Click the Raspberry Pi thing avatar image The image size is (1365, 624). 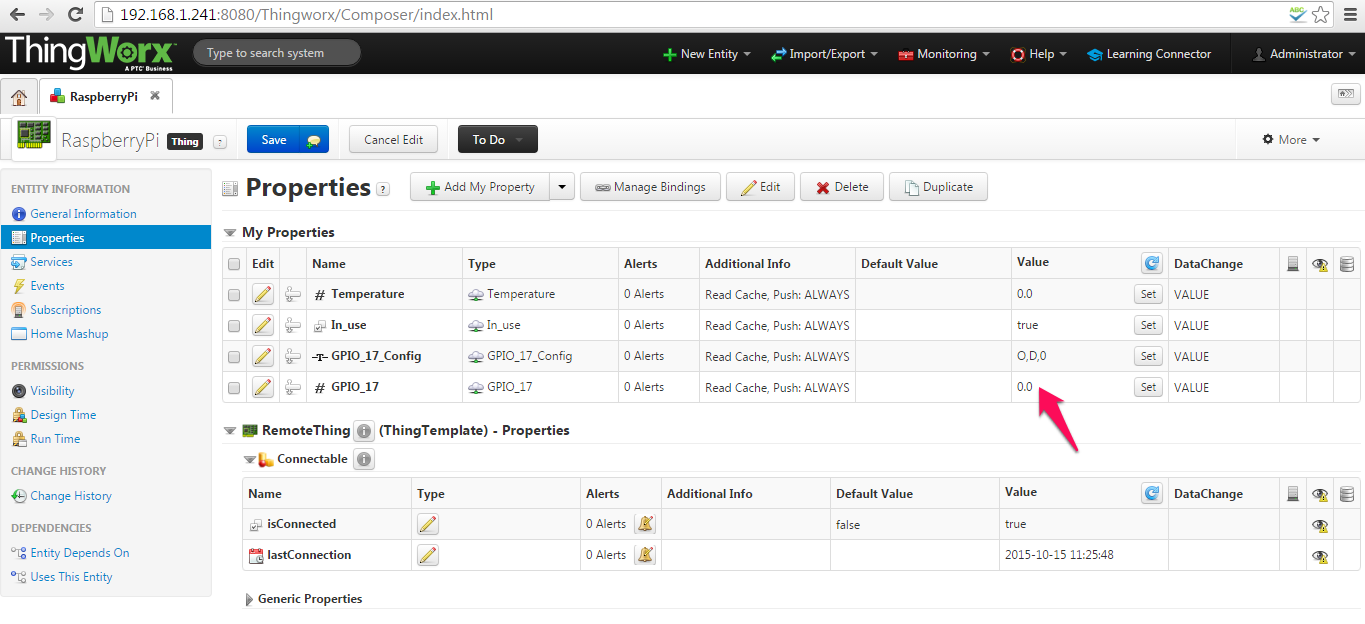(34, 137)
